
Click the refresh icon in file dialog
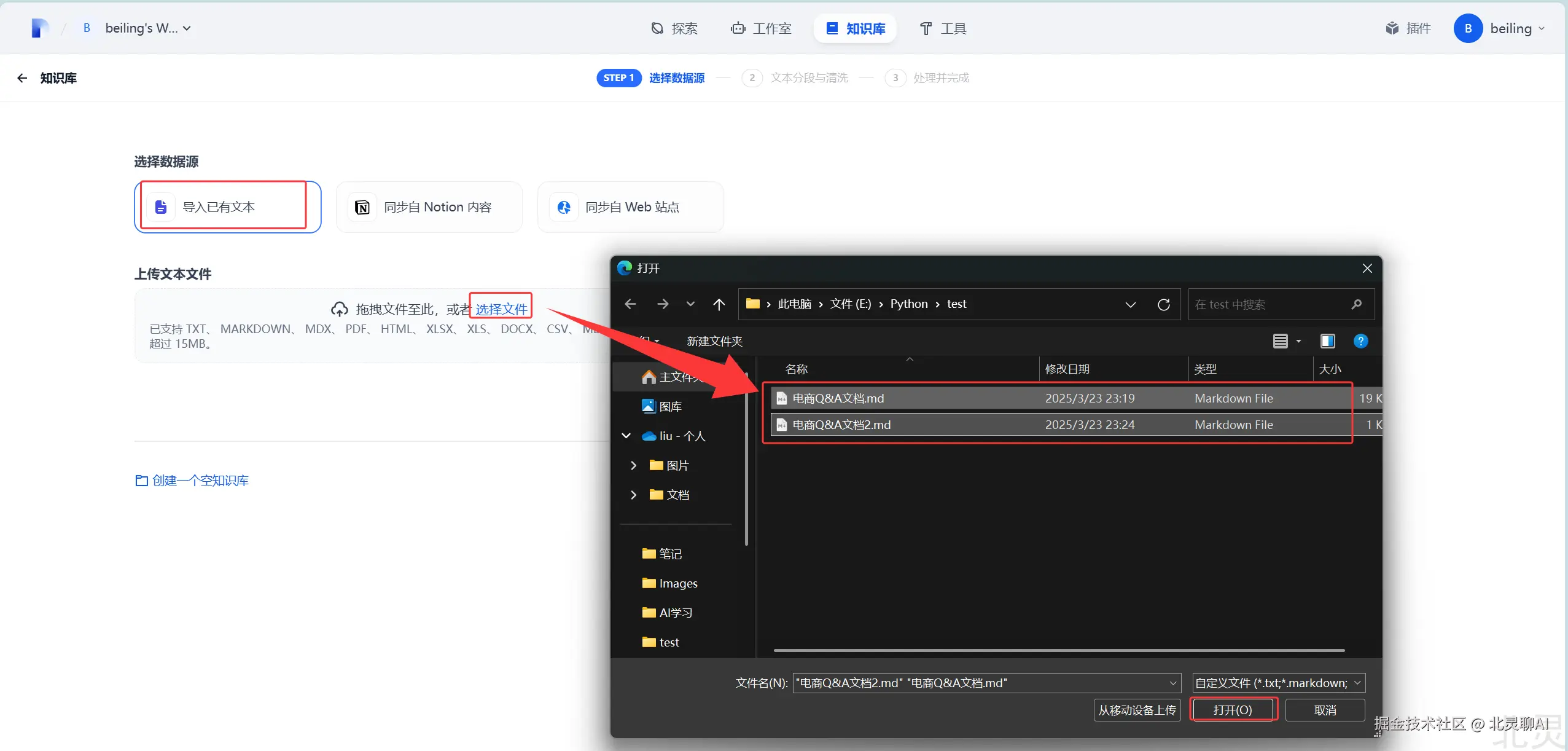pyautogui.click(x=1163, y=305)
